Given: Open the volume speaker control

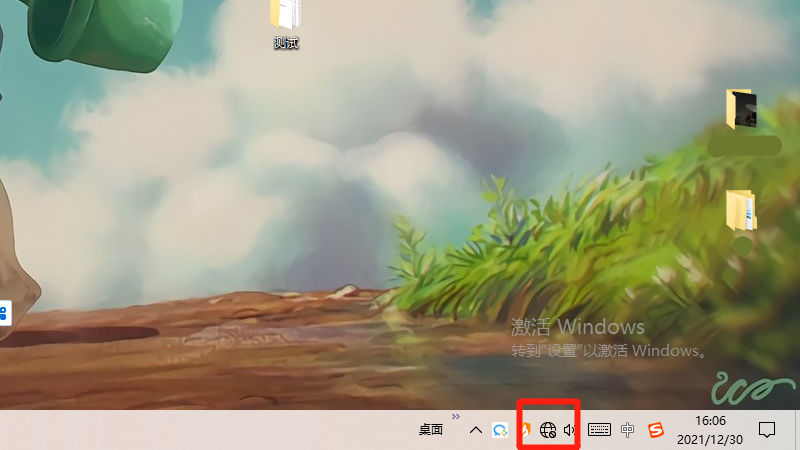Looking at the screenshot, I should (x=570, y=430).
